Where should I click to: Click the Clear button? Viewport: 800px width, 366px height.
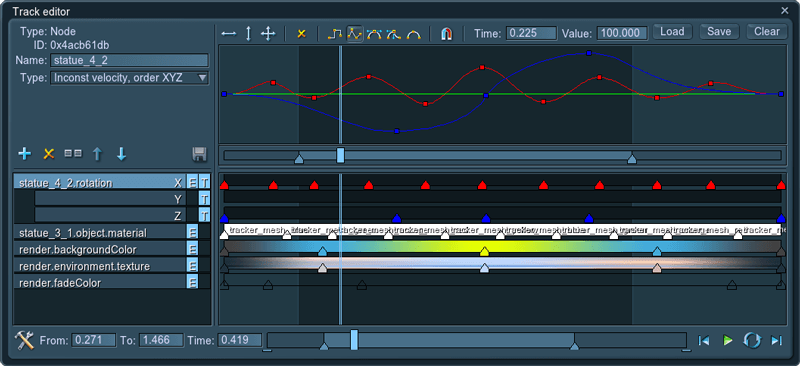tap(767, 32)
